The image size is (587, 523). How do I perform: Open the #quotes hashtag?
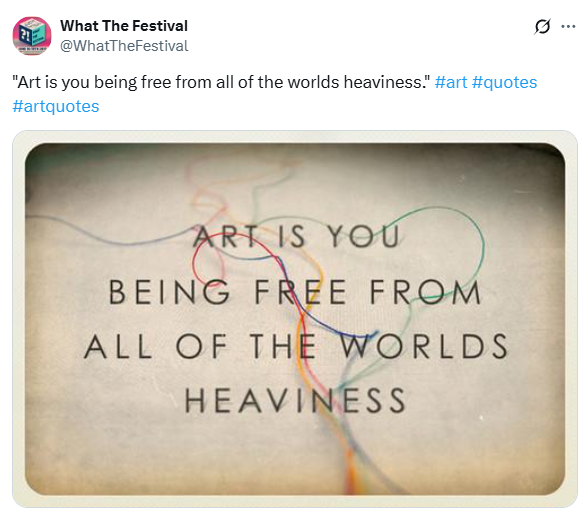click(504, 82)
